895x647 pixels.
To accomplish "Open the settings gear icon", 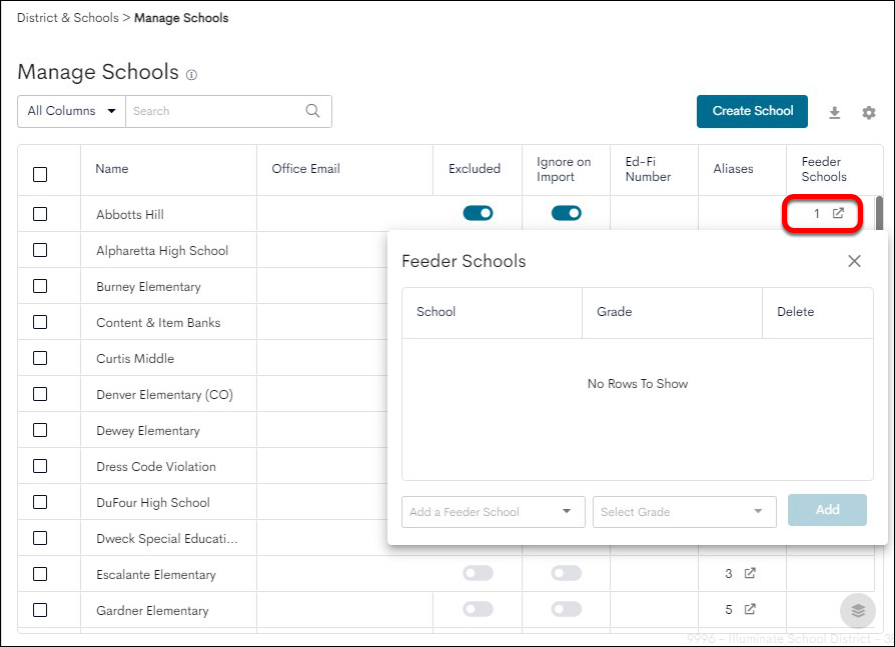I will tap(869, 113).
